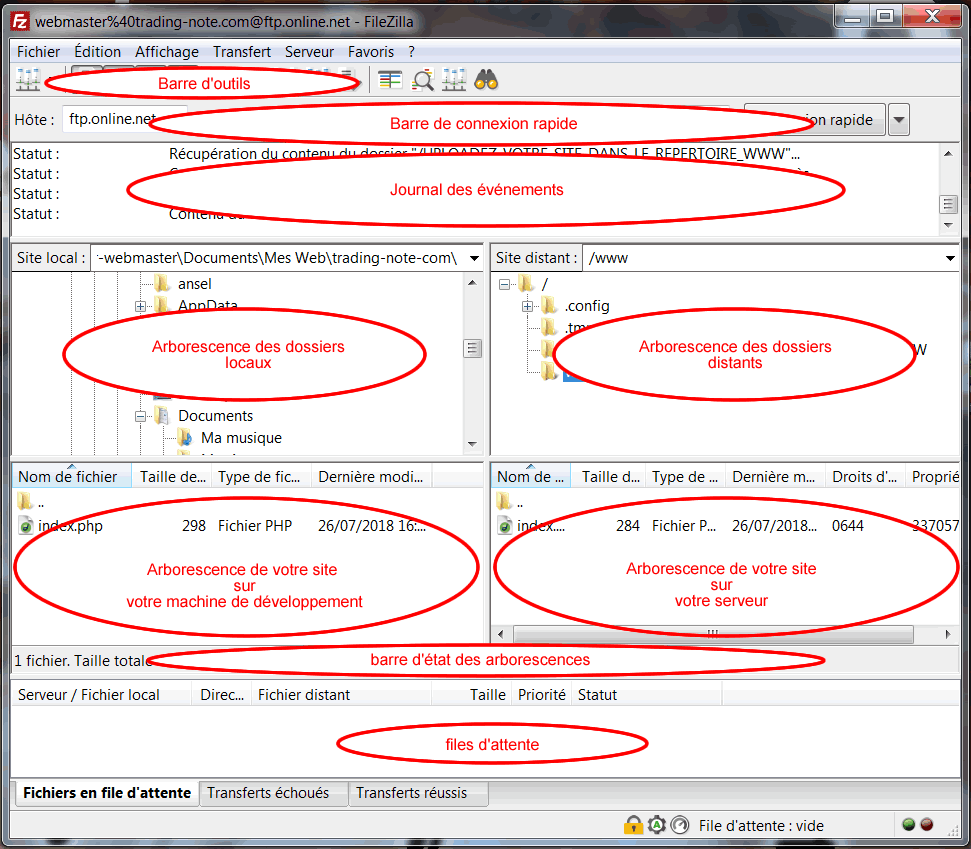The height and width of the screenshot is (849, 971).
Task: Click the padlock encryption icon in status bar
Action: 632,825
